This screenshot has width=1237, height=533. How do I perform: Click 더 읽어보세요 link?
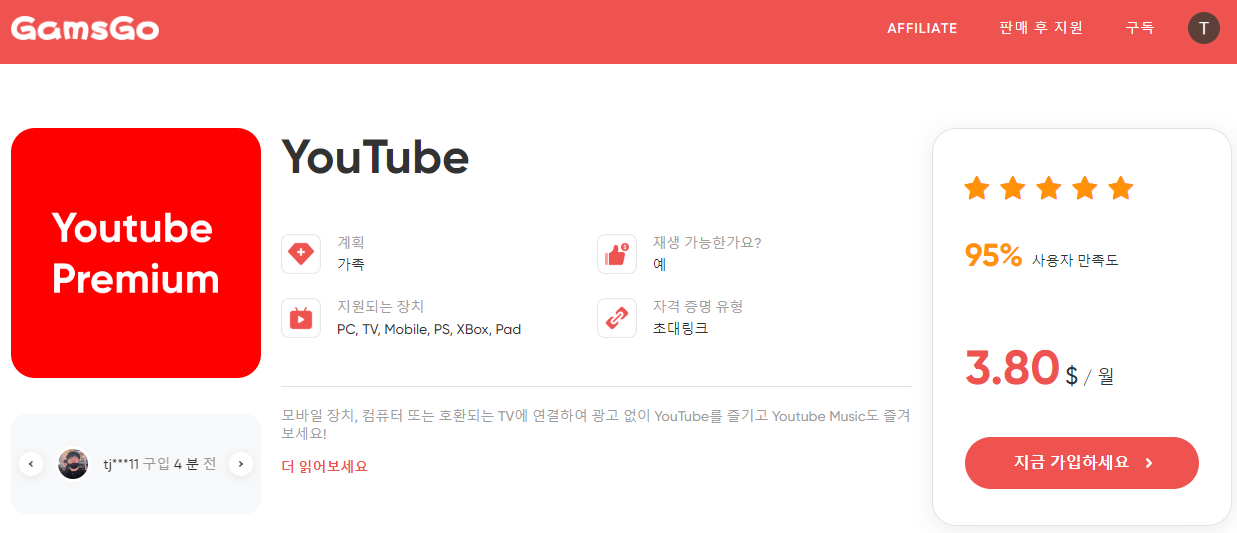(x=325, y=466)
